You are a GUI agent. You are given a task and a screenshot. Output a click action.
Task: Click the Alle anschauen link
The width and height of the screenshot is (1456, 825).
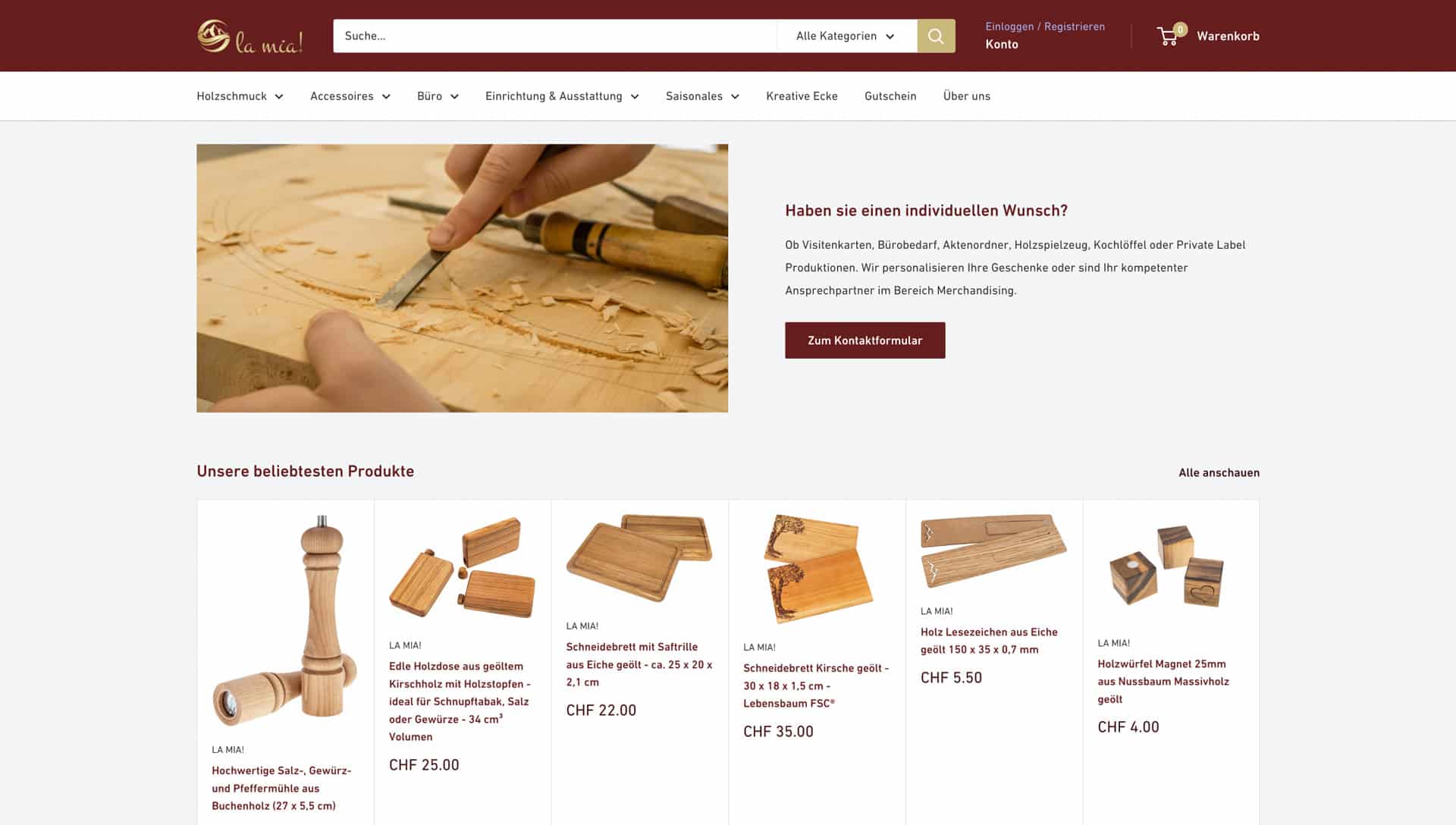coord(1219,472)
